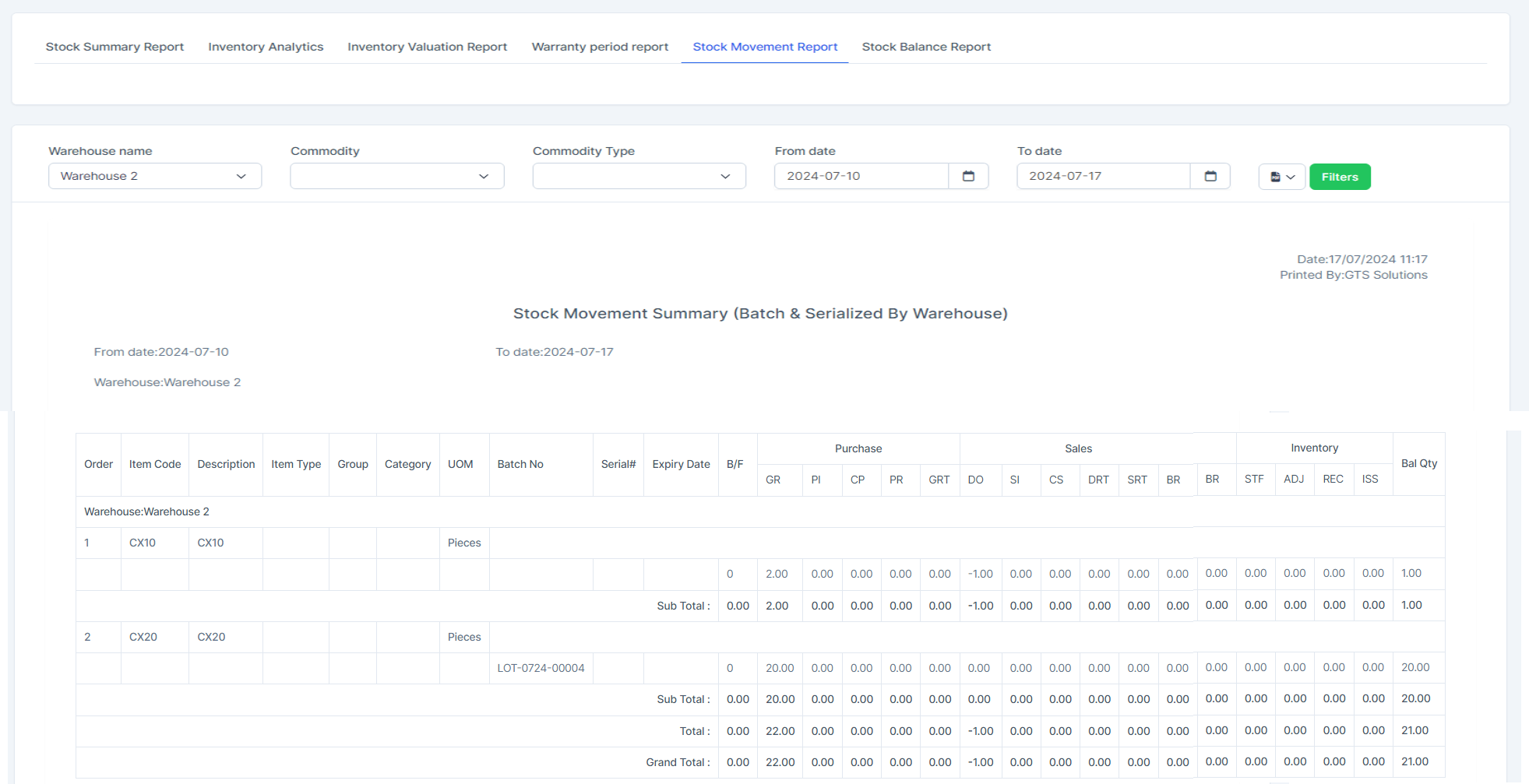Click the Expiry Date column header

coord(681,464)
